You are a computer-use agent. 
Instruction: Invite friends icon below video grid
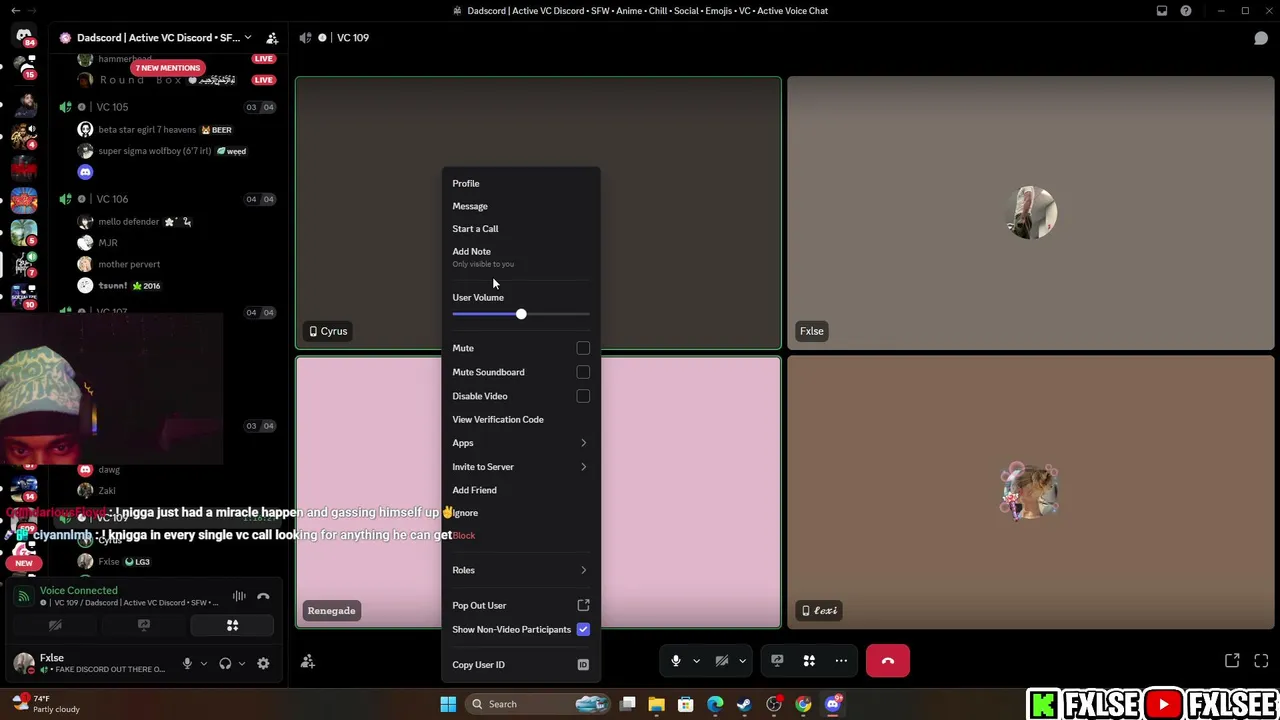click(x=308, y=661)
